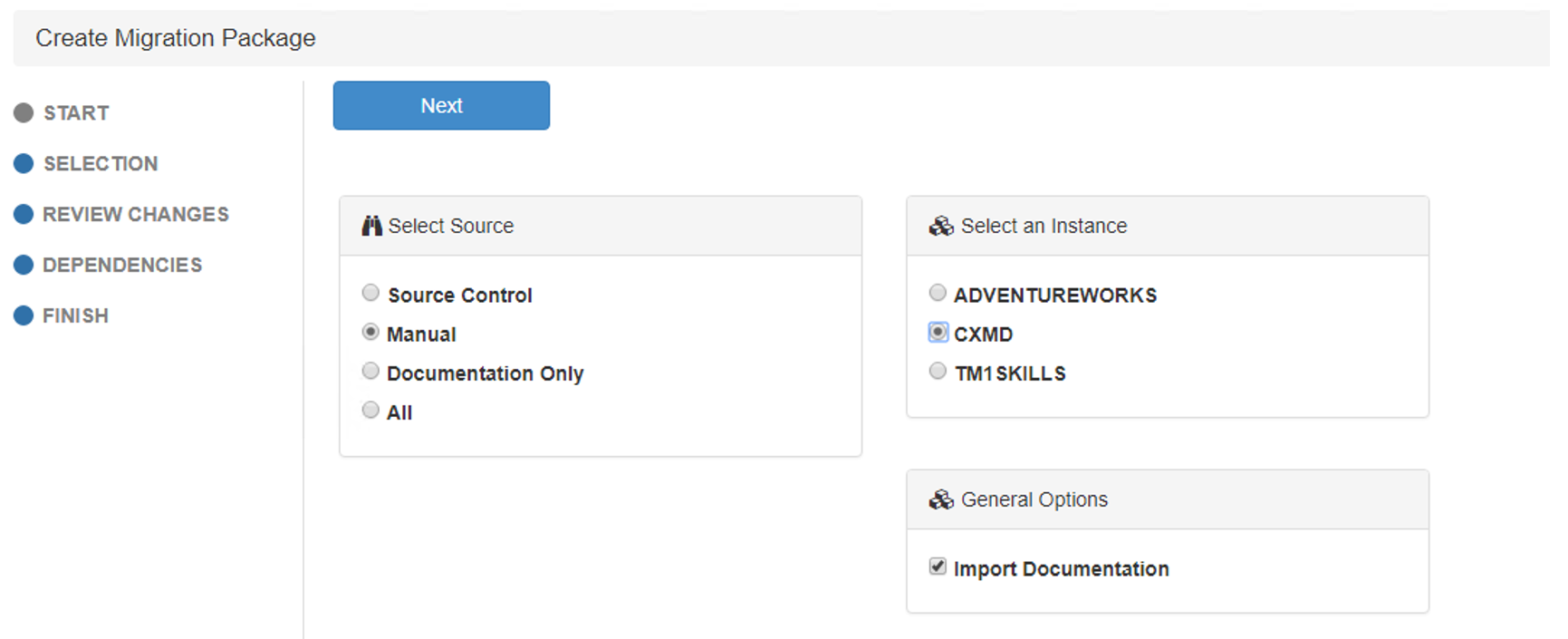The image size is (1568, 639).
Task: Select Documentation Only as the source
Action: pyautogui.click(x=370, y=371)
